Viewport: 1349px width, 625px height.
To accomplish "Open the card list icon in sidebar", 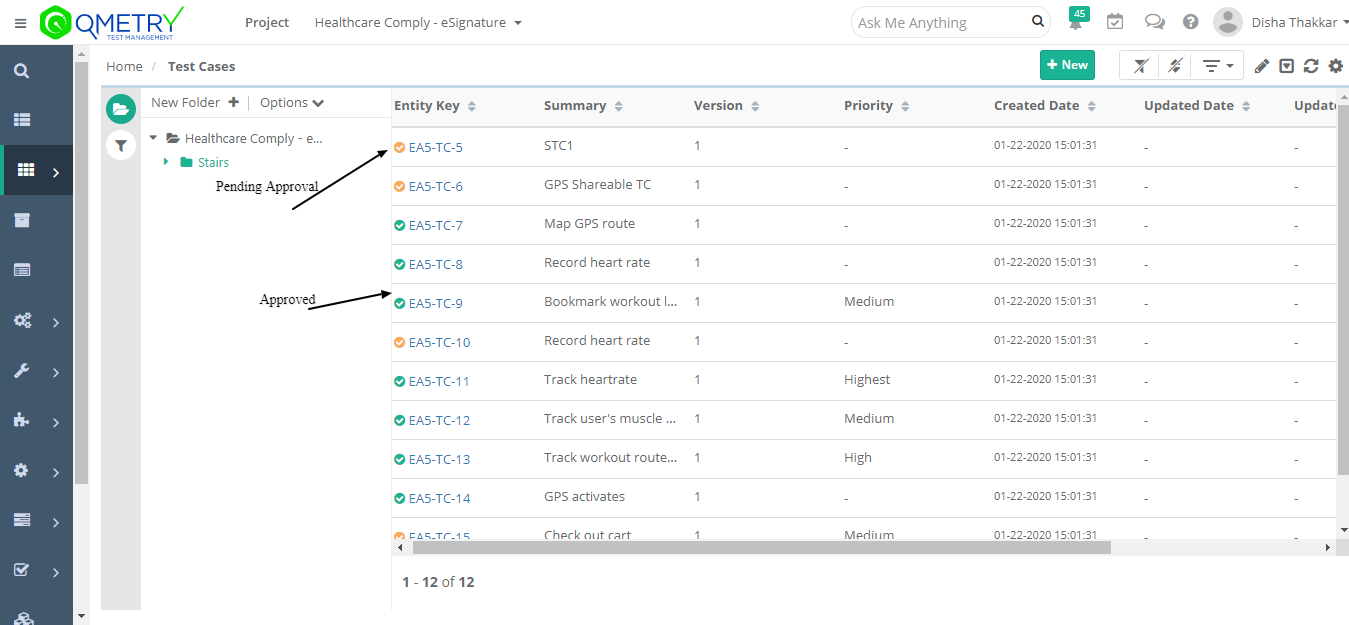I will point(22,270).
